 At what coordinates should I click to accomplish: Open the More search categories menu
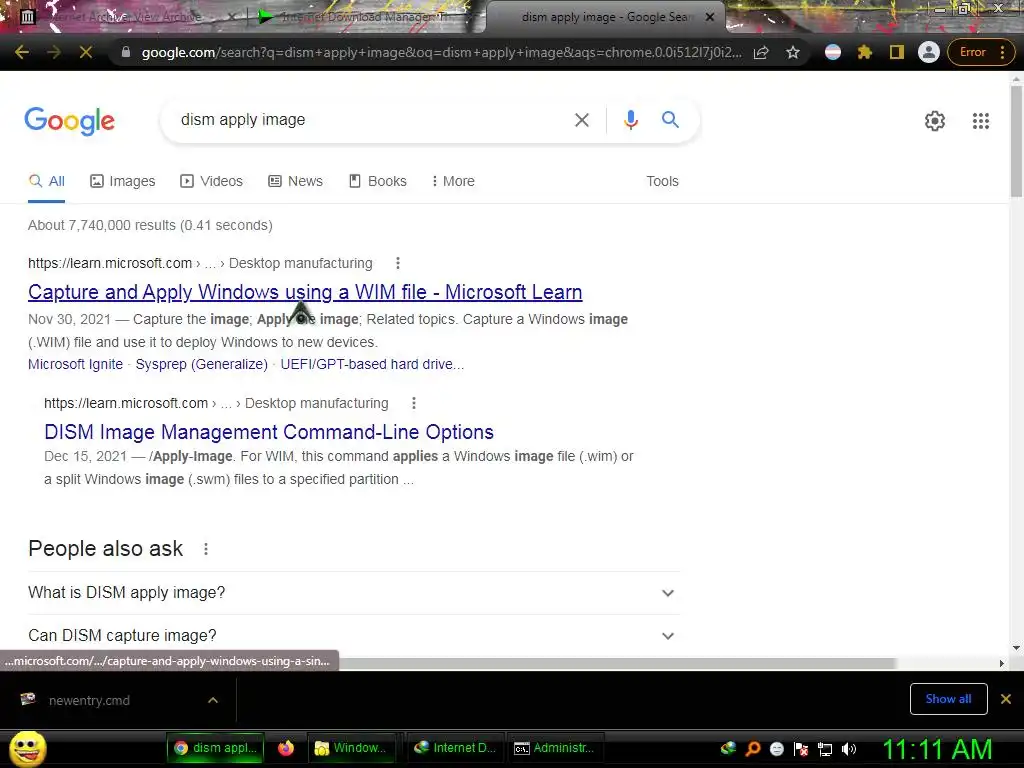[x=453, y=182]
